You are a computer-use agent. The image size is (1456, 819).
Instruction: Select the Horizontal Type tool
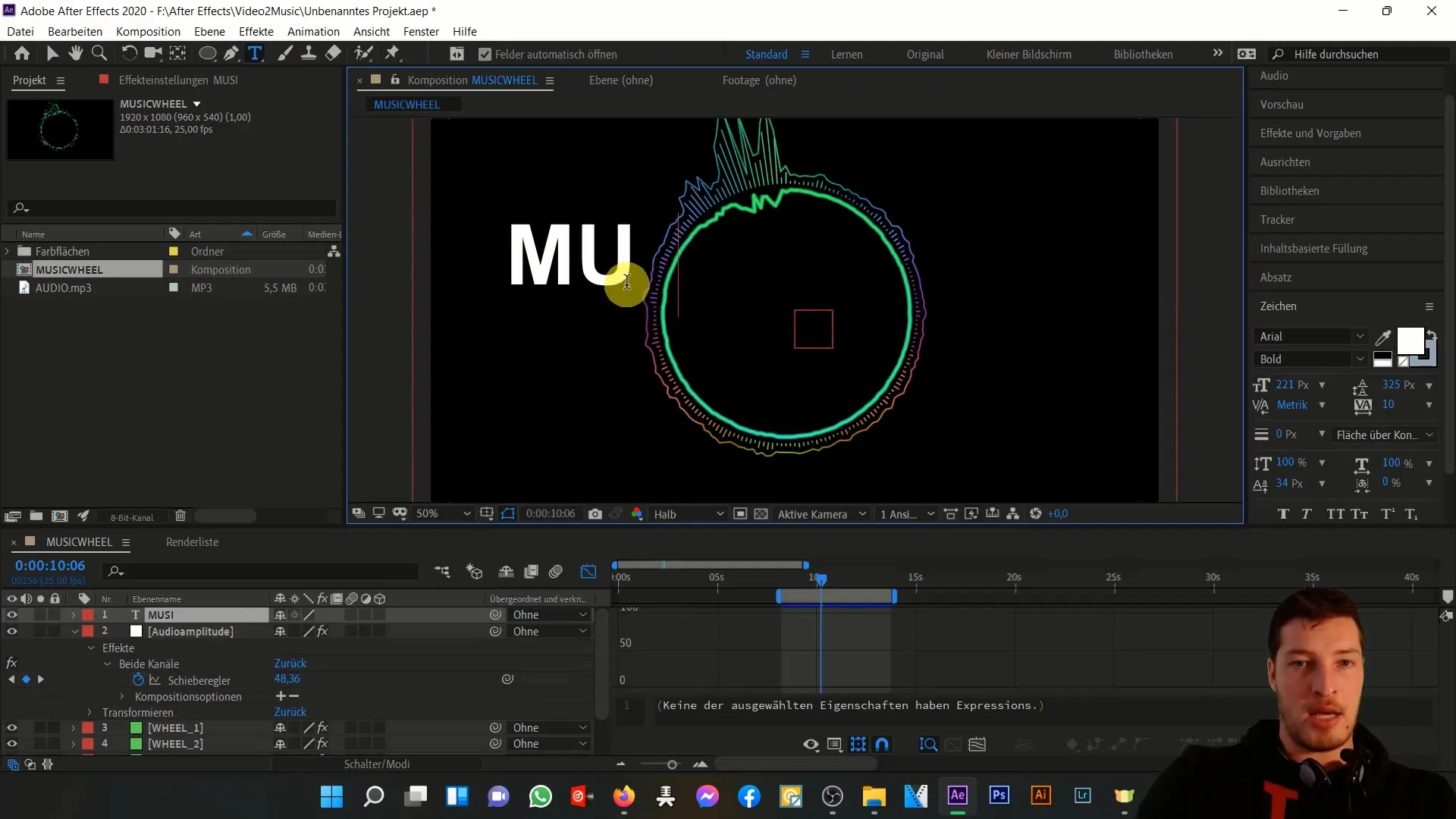pyautogui.click(x=255, y=54)
